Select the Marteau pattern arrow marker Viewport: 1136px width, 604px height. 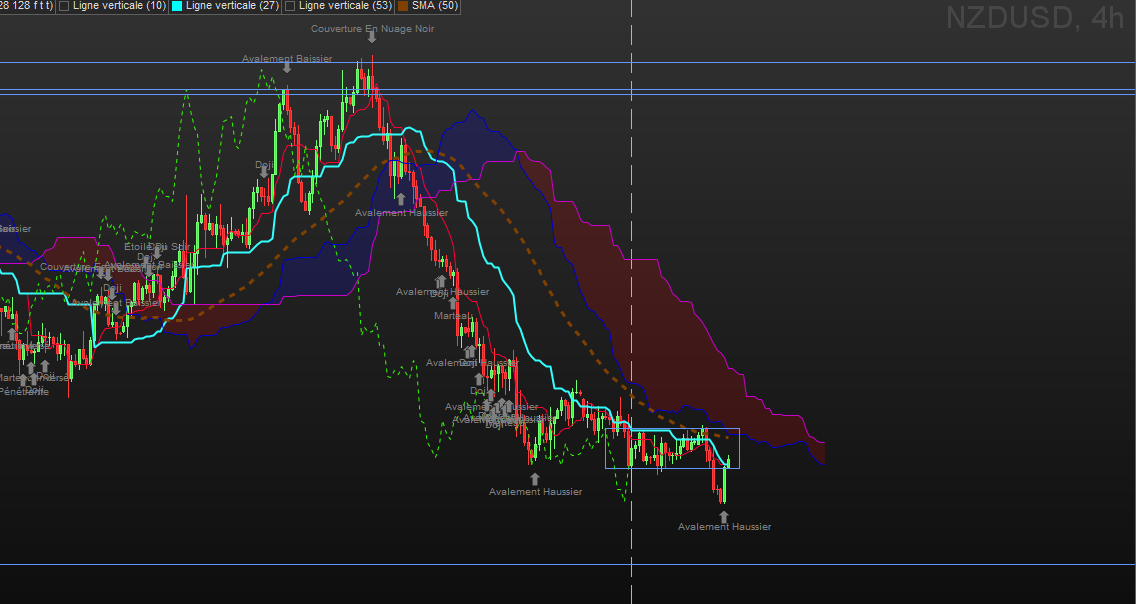[x=453, y=303]
